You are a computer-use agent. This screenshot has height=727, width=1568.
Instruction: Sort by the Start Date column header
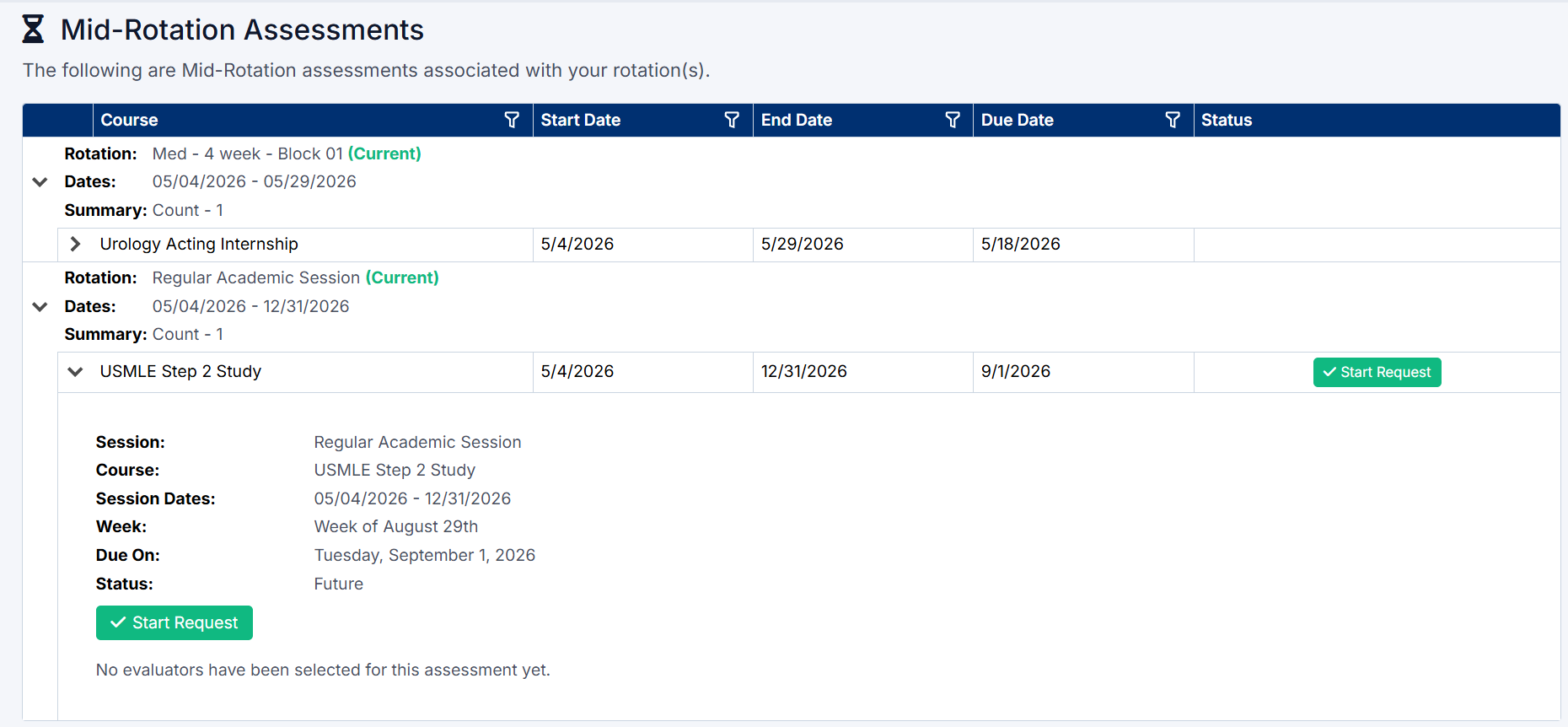click(581, 120)
